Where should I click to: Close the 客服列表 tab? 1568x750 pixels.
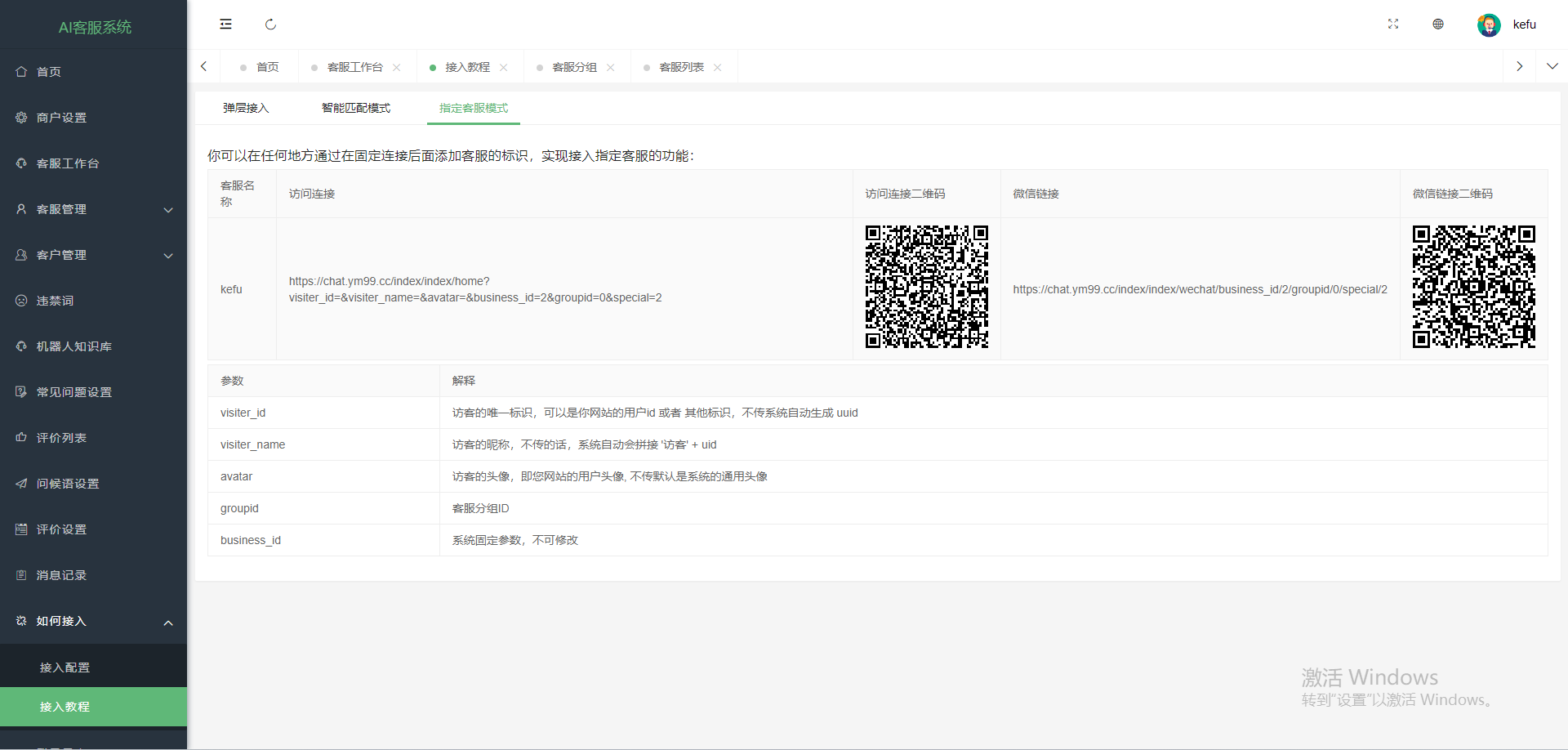tap(718, 68)
